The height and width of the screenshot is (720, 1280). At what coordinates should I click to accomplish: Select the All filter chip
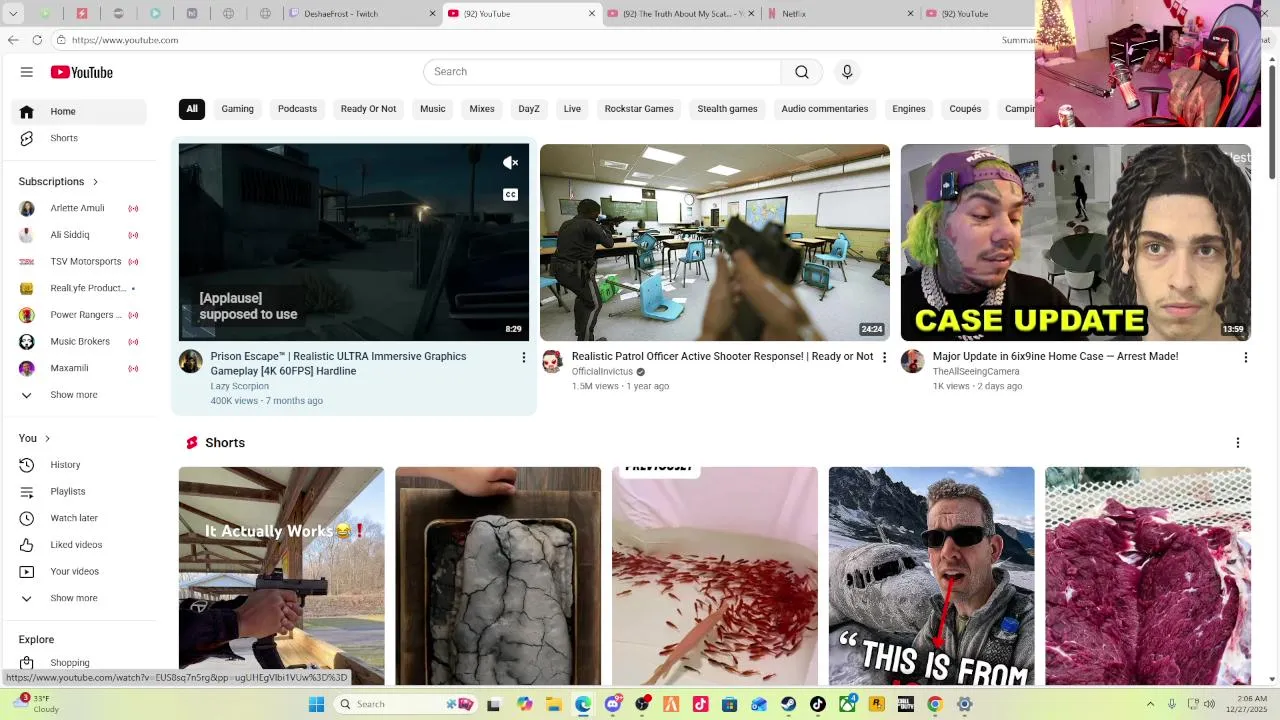192,109
